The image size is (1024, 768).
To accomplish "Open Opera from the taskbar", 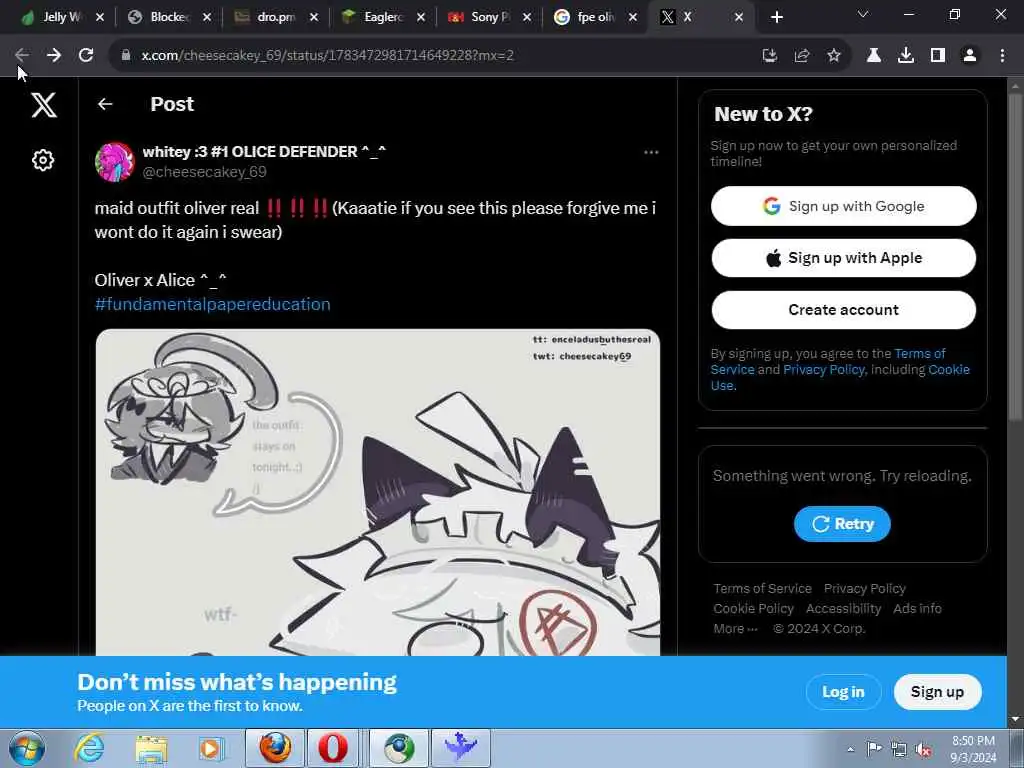I will (x=333, y=748).
